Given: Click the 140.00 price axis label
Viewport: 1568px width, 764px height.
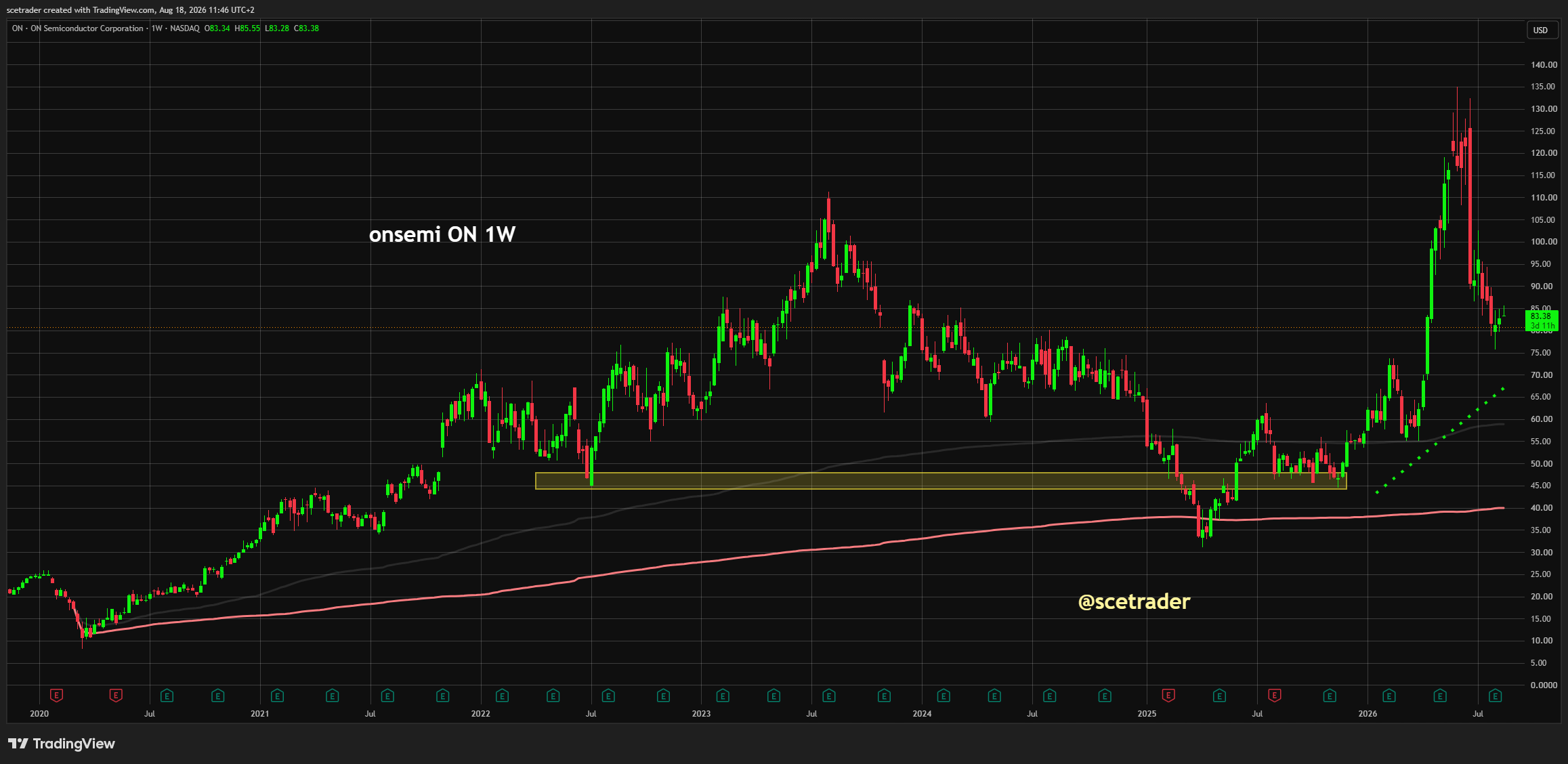Looking at the screenshot, I should 1544,65.
